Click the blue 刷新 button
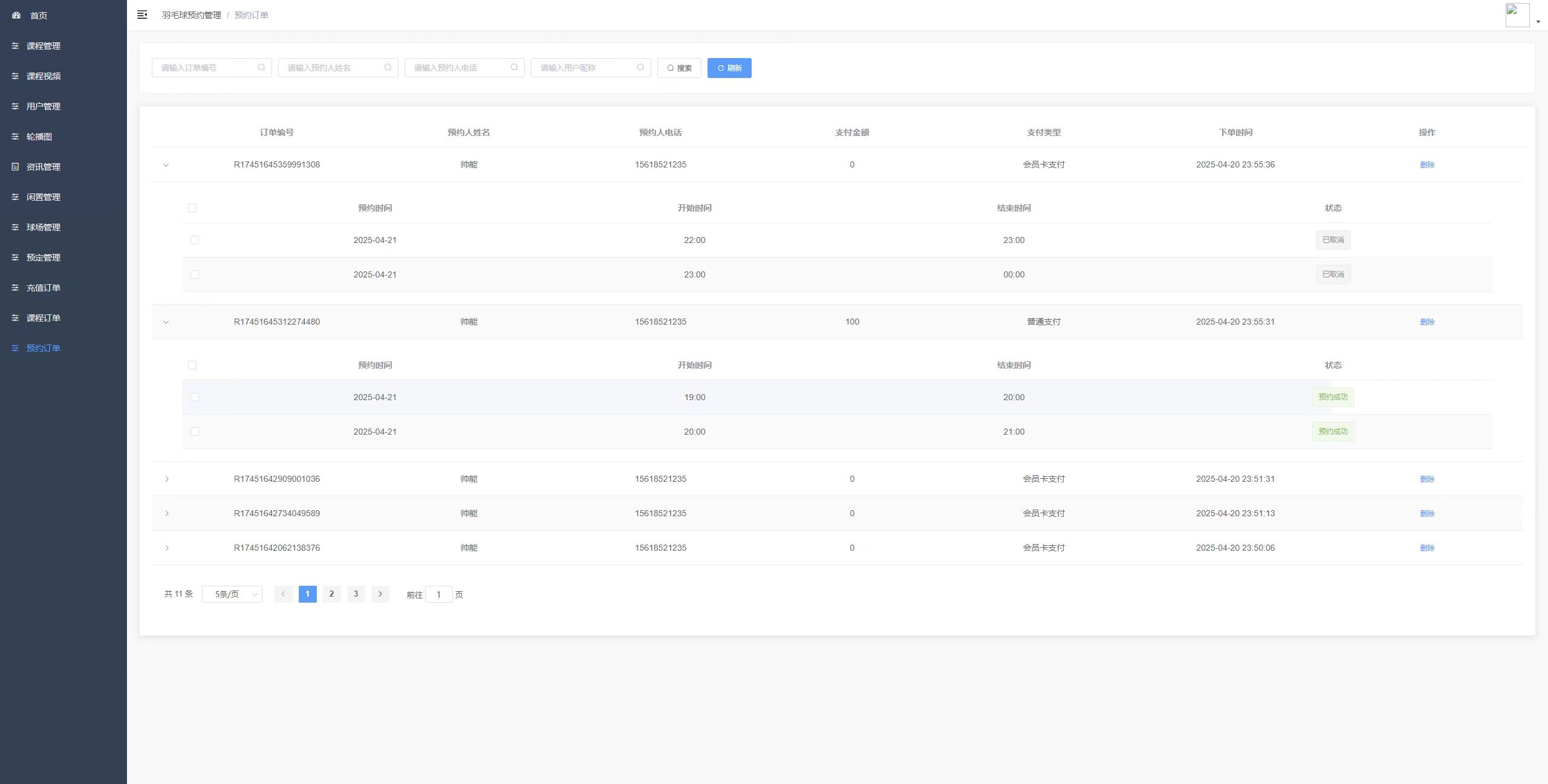The width and height of the screenshot is (1548, 784). 729,68
